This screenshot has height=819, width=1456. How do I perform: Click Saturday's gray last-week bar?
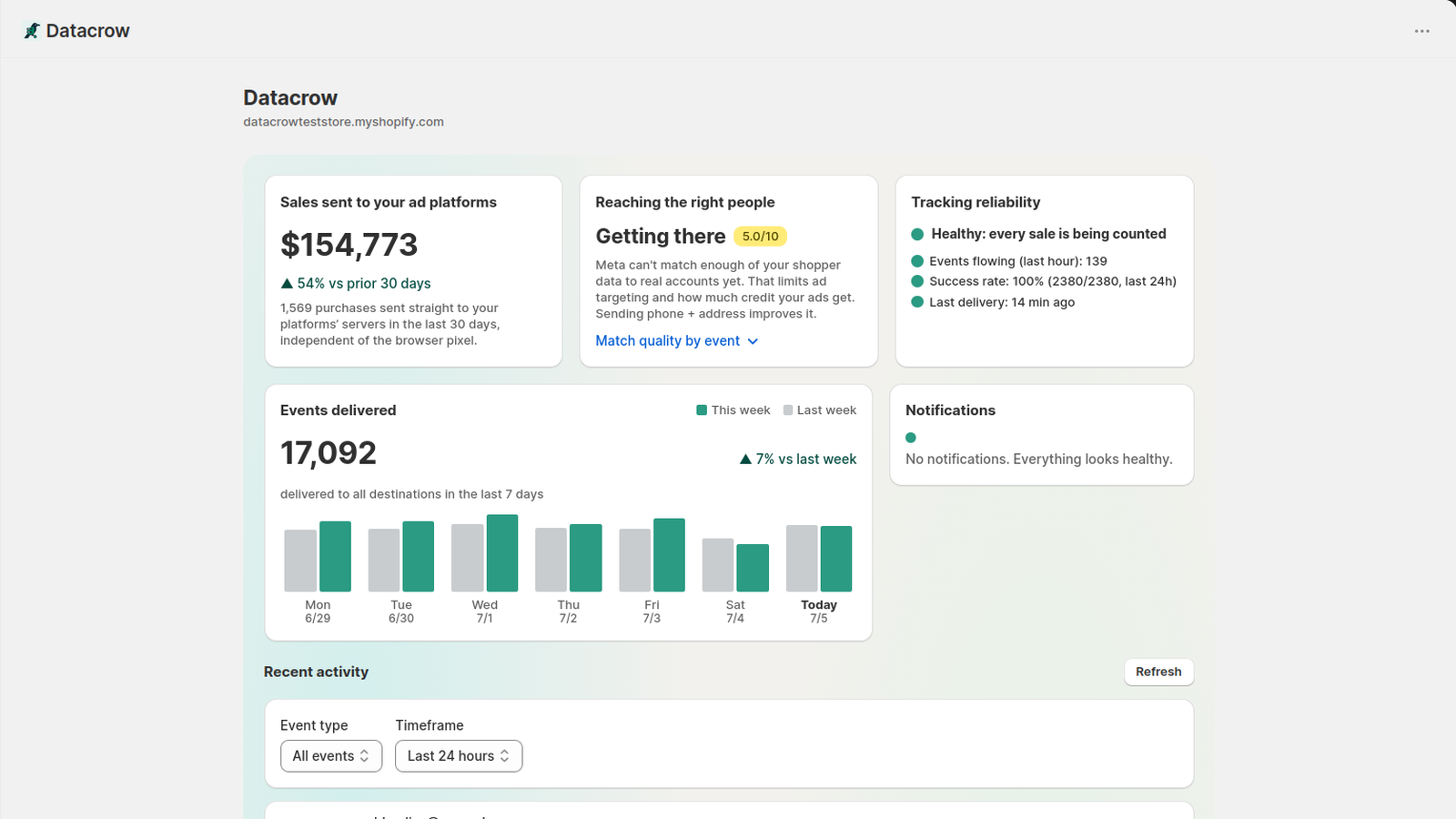718,565
